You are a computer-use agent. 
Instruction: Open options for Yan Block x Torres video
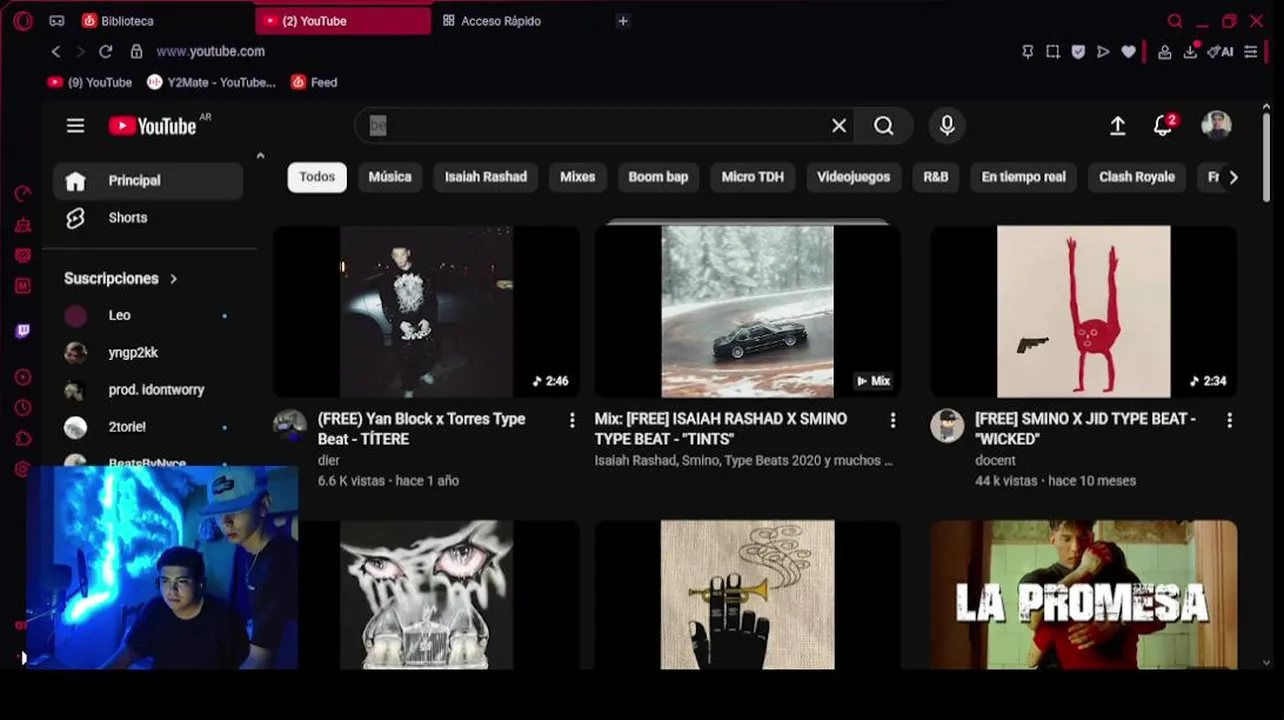572,421
